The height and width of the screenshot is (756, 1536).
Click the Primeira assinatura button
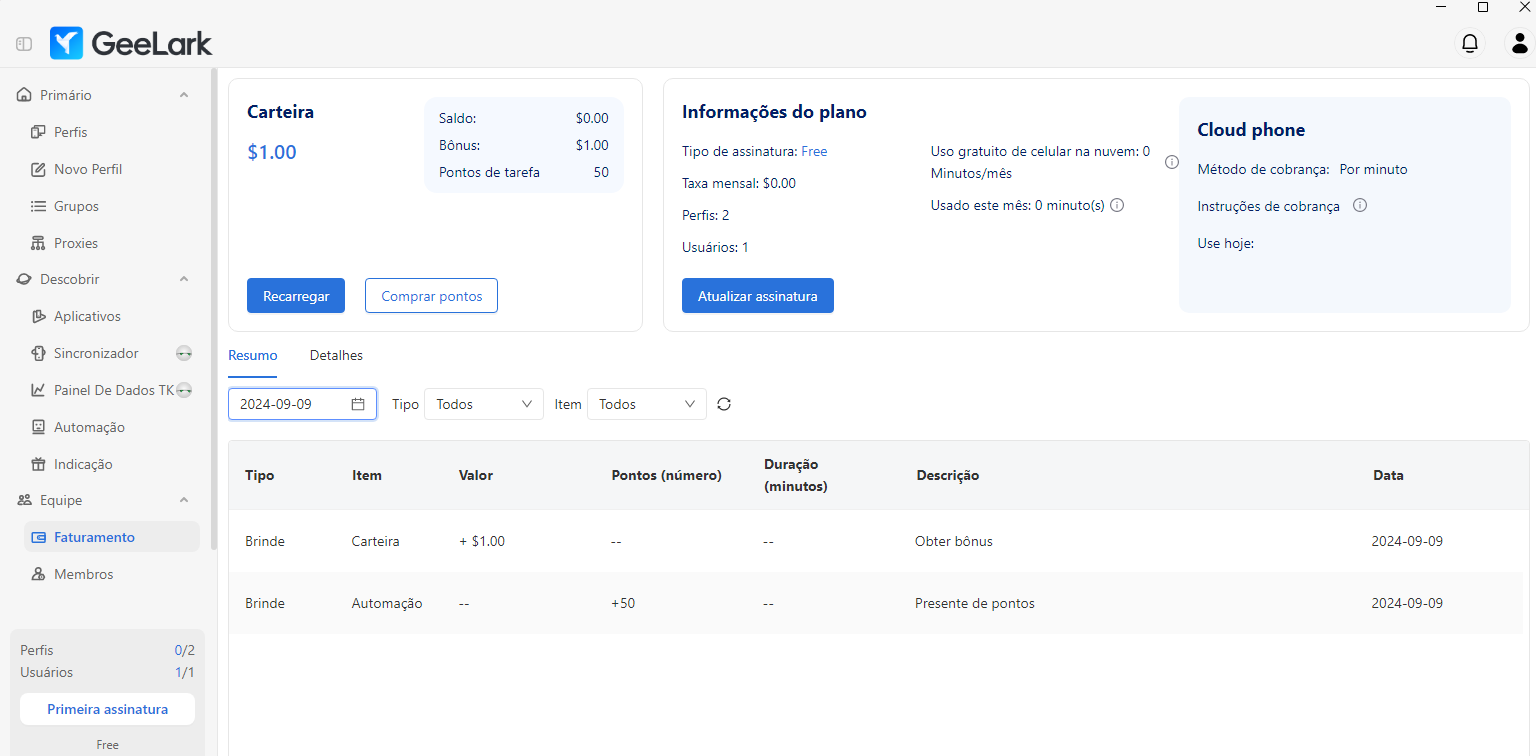(x=107, y=709)
